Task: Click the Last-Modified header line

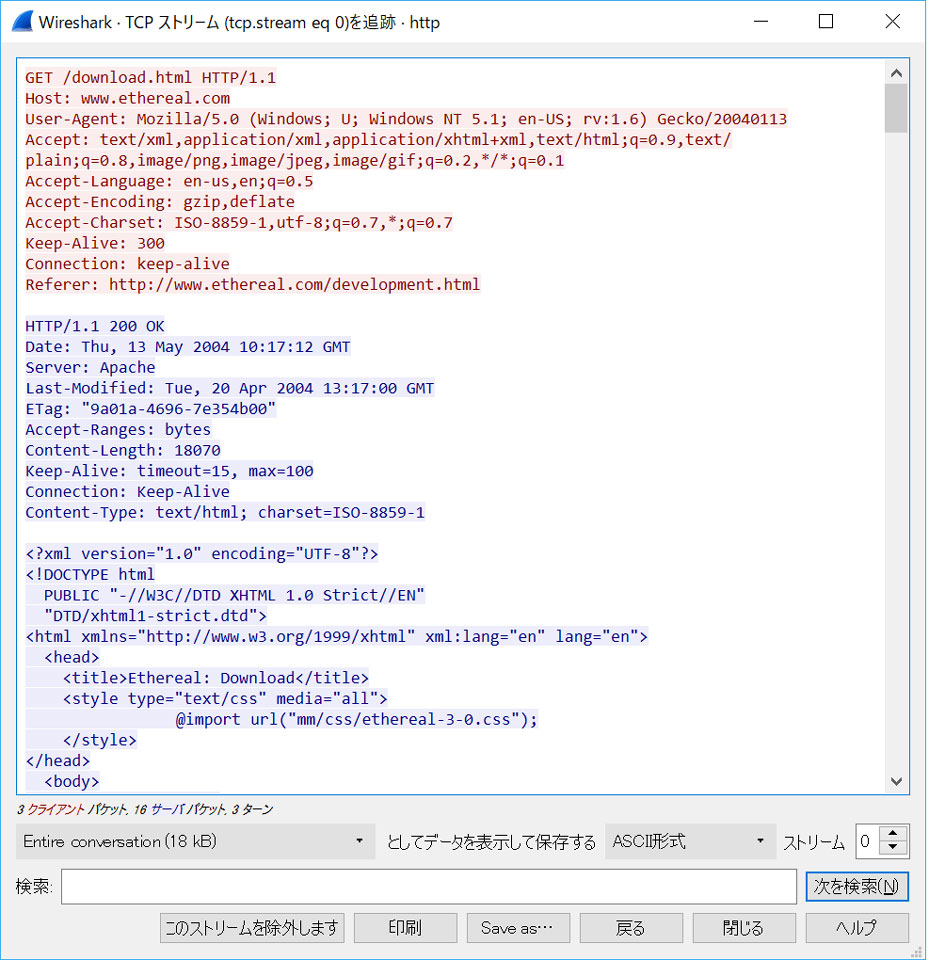Action: 230,388
